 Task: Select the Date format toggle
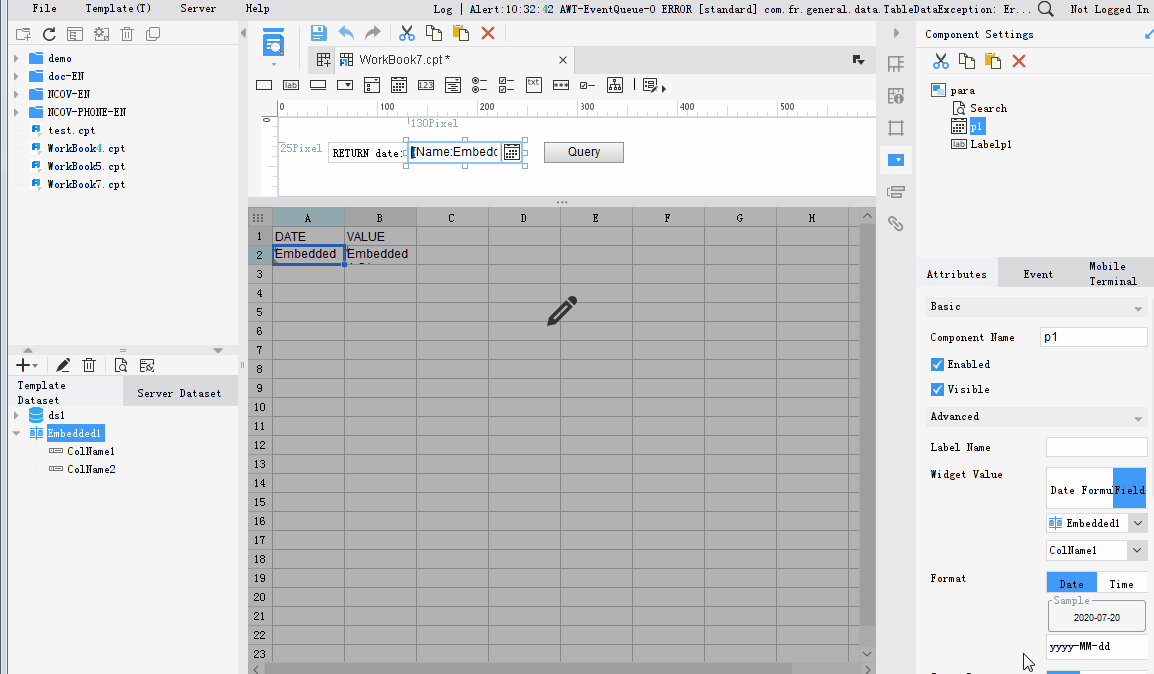(x=1072, y=584)
